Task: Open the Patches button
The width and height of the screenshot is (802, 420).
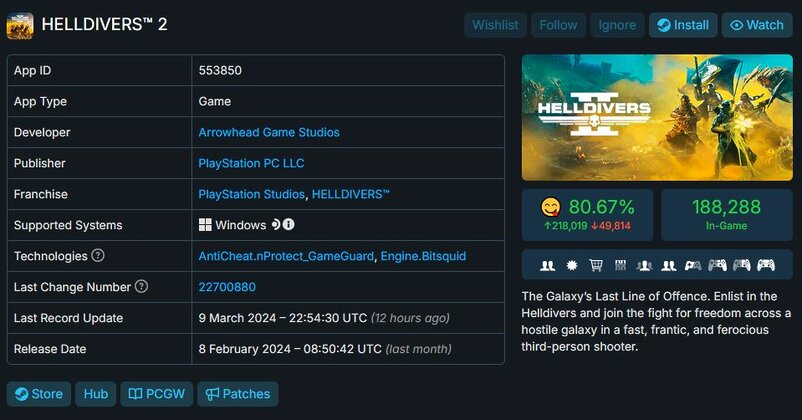Action: point(238,394)
